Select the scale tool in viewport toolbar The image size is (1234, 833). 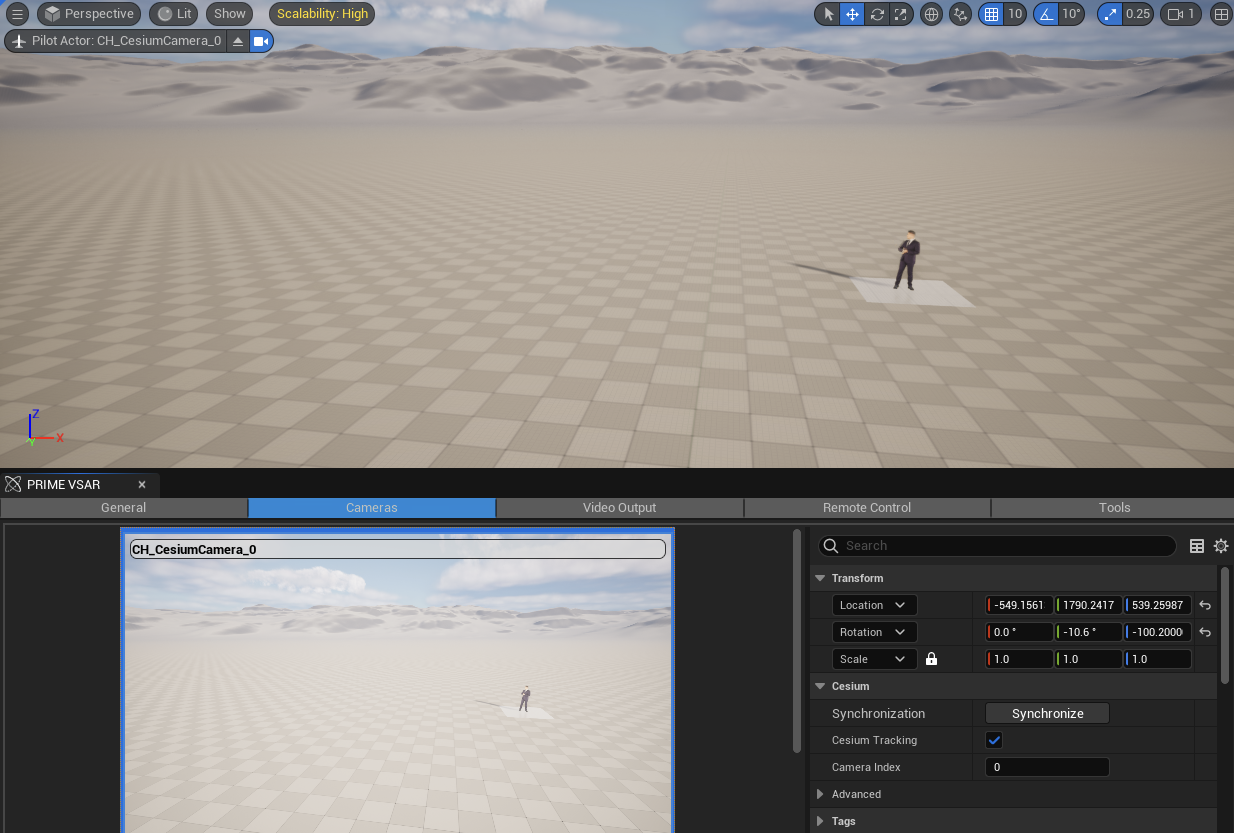pyautogui.click(x=901, y=14)
